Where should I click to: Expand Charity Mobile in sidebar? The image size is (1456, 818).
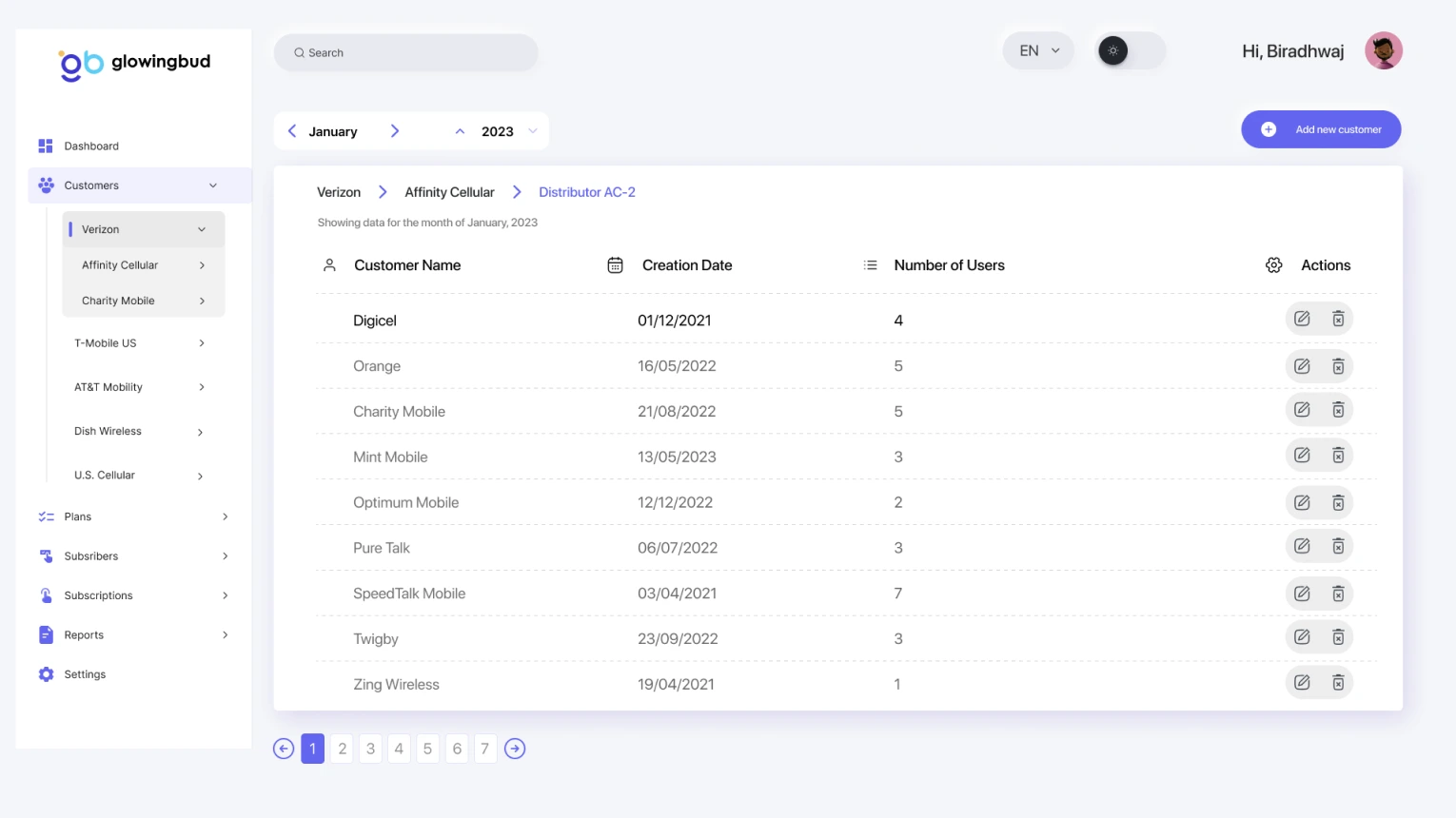(202, 301)
